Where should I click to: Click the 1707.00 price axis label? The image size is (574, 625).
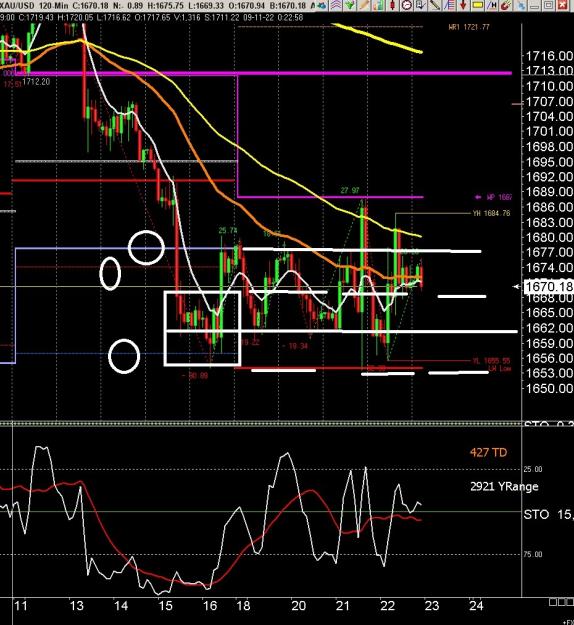pyautogui.click(x=549, y=102)
